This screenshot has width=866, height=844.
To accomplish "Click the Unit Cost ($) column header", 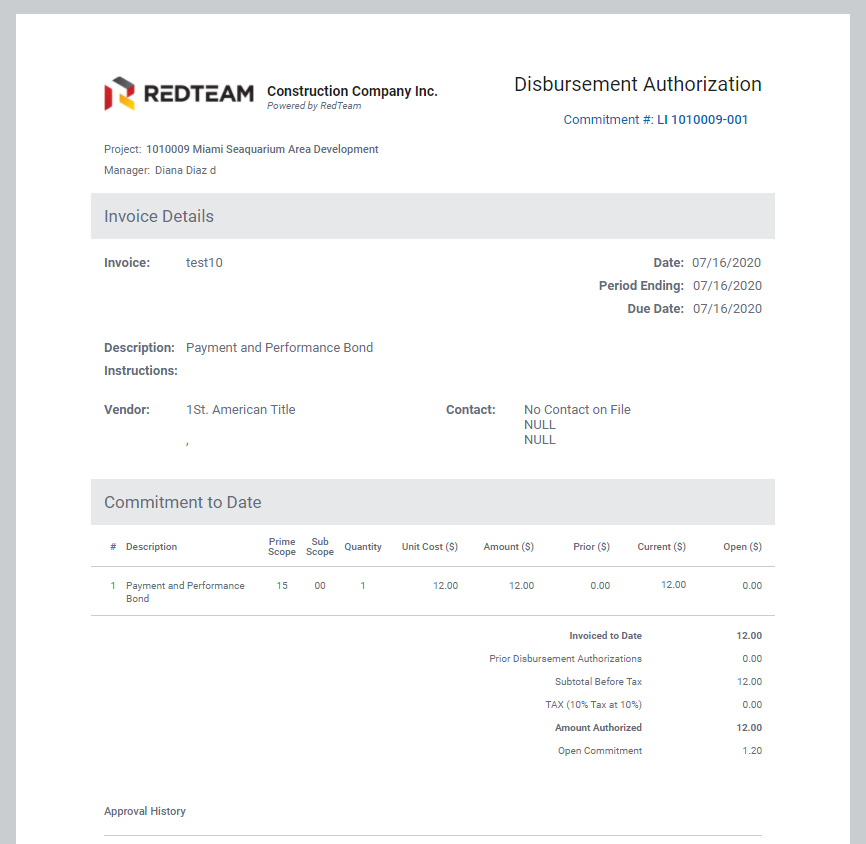I will pos(429,547).
